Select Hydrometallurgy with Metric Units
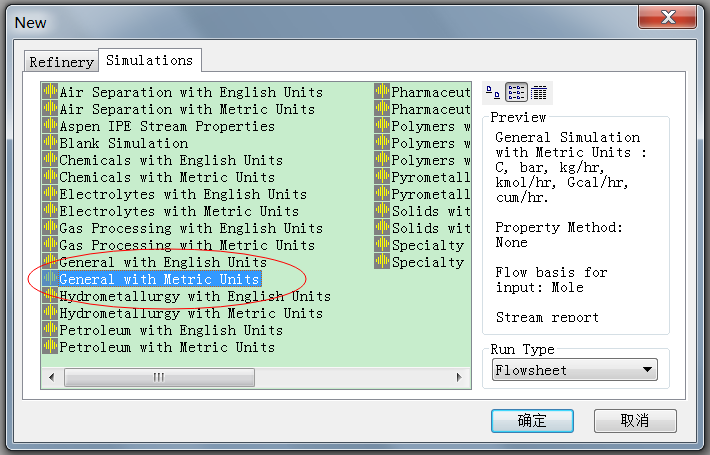 point(191,313)
